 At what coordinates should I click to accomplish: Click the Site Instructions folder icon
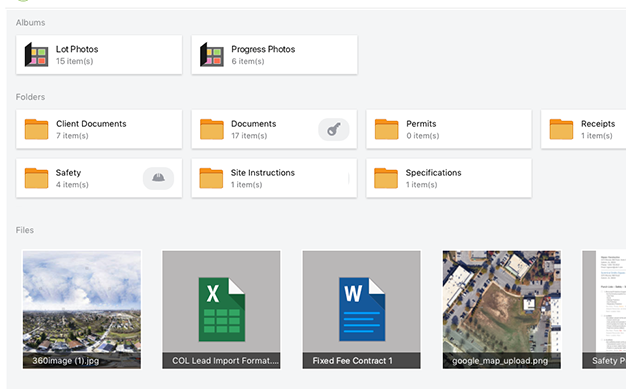point(212,178)
